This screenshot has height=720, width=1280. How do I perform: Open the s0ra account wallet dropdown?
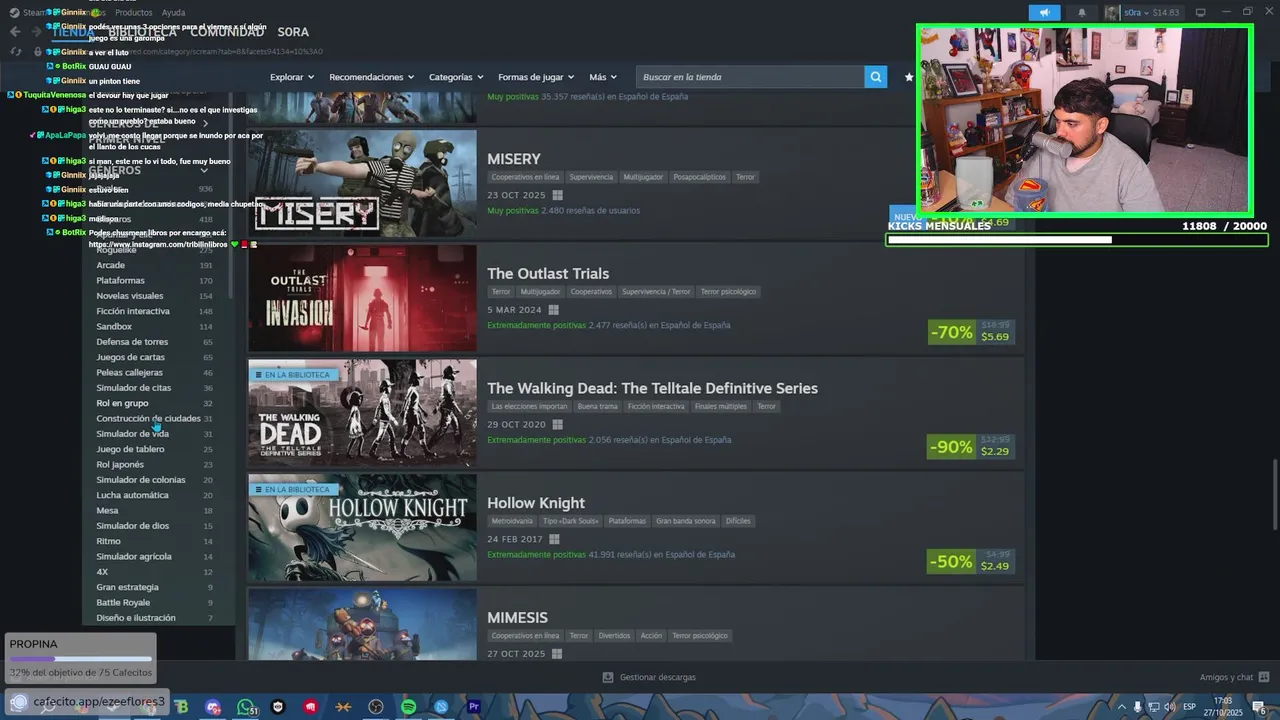1152,13
